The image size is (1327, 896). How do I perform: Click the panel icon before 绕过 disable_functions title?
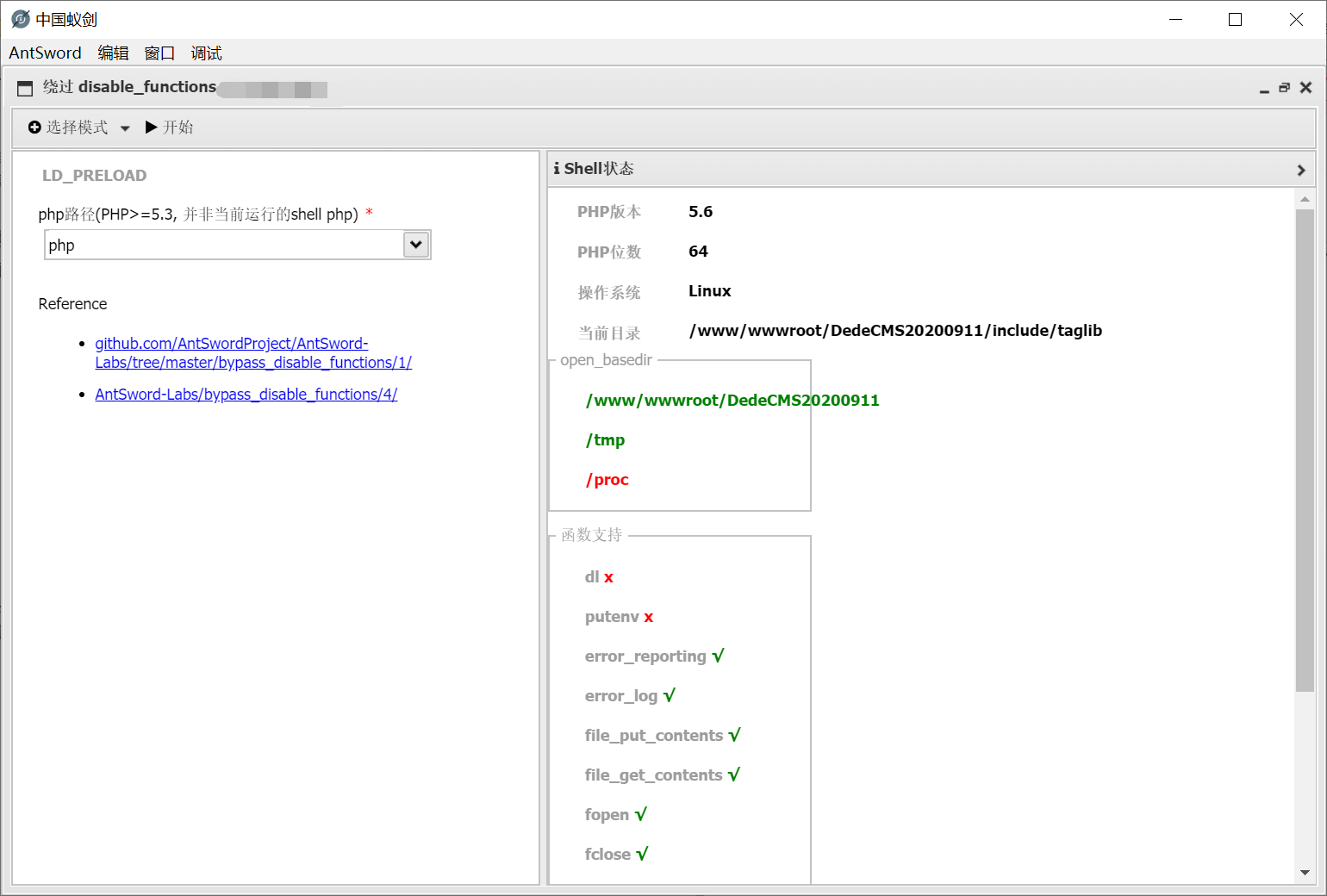click(23, 88)
